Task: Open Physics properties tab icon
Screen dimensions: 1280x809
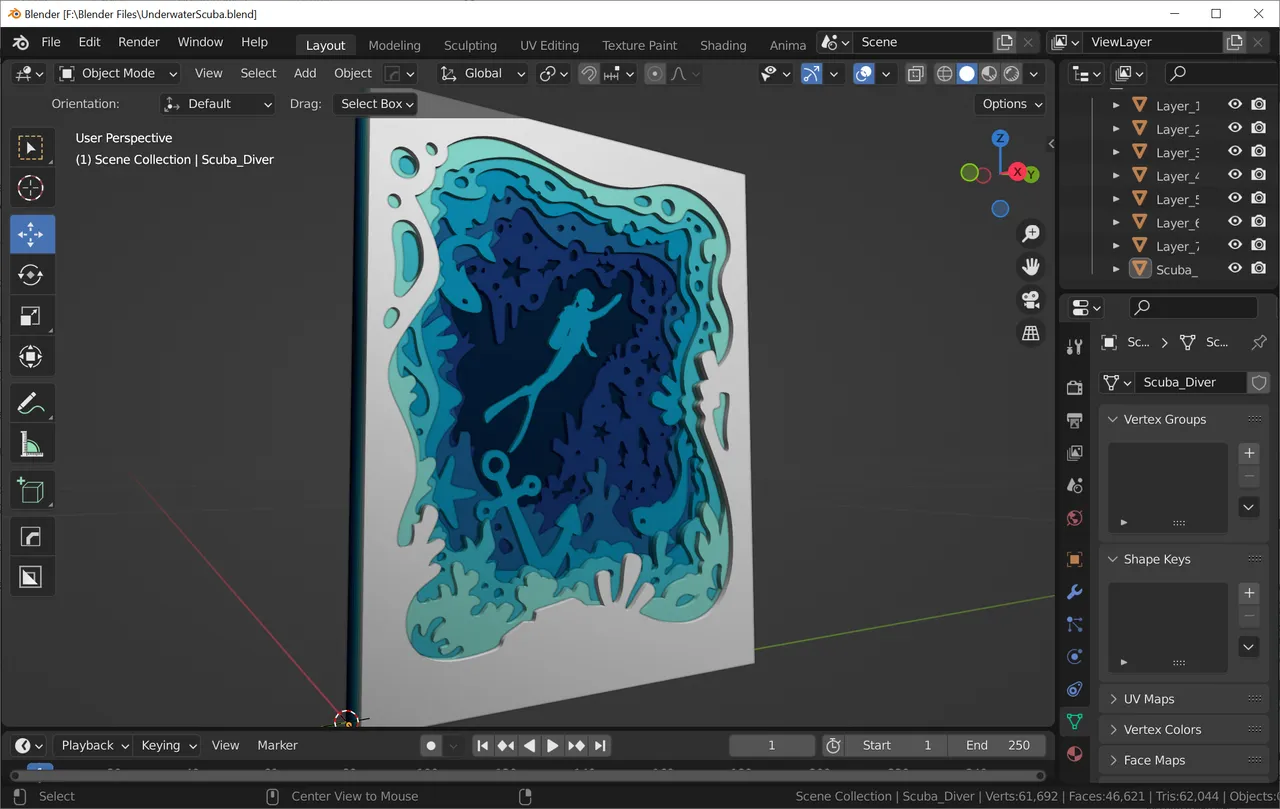Action: coord(1075,657)
